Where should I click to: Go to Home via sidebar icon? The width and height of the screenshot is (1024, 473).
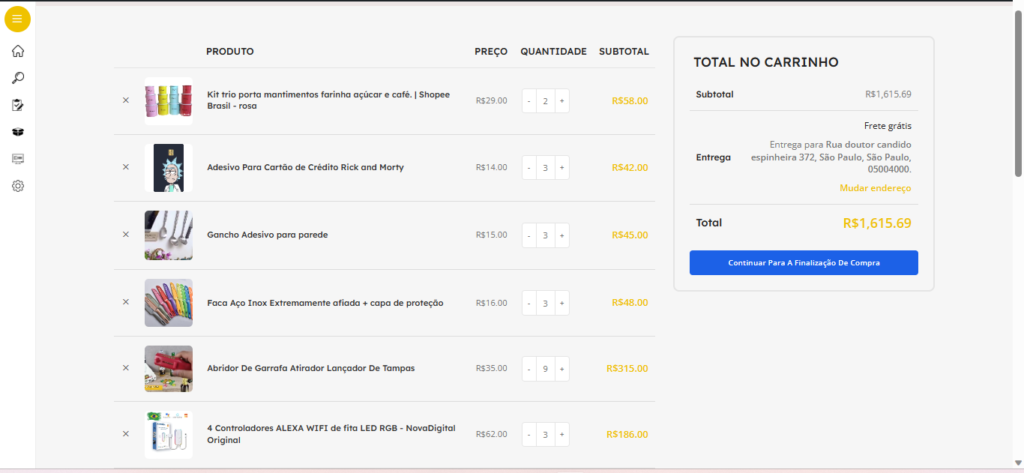pyautogui.click(x=18, y=51)
